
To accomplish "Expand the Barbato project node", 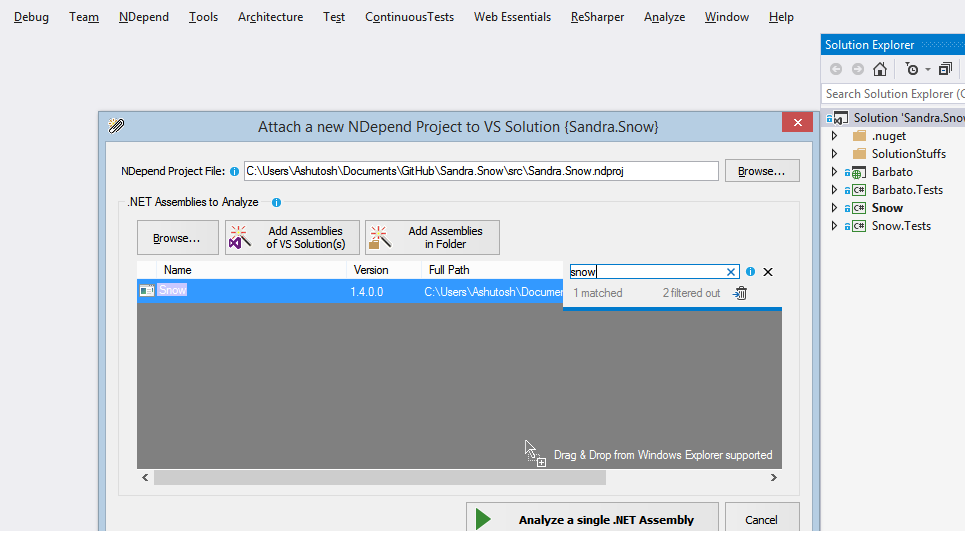I will [x=835, y=172].
